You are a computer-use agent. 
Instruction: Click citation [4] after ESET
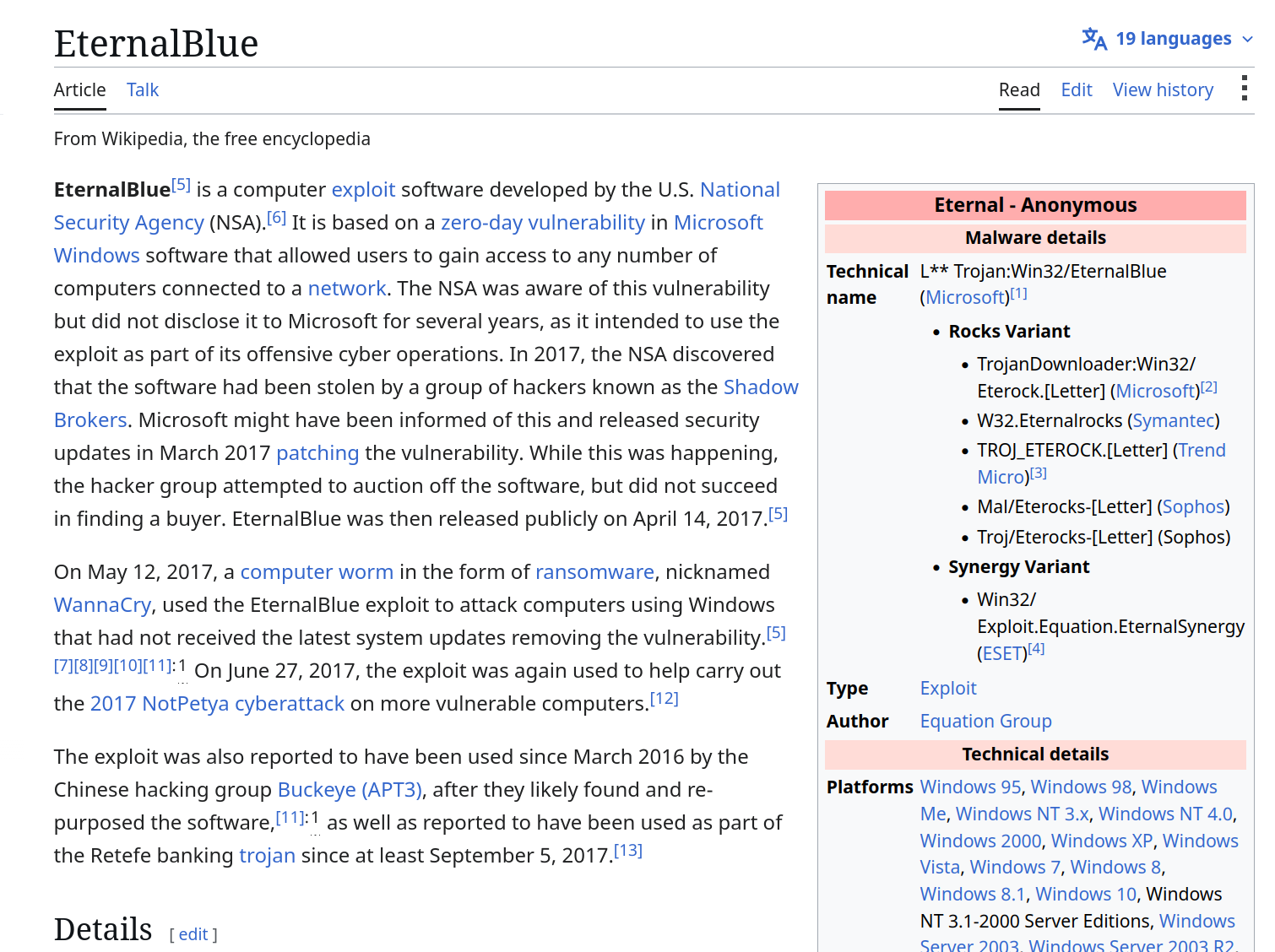[x=1036, y=649]
